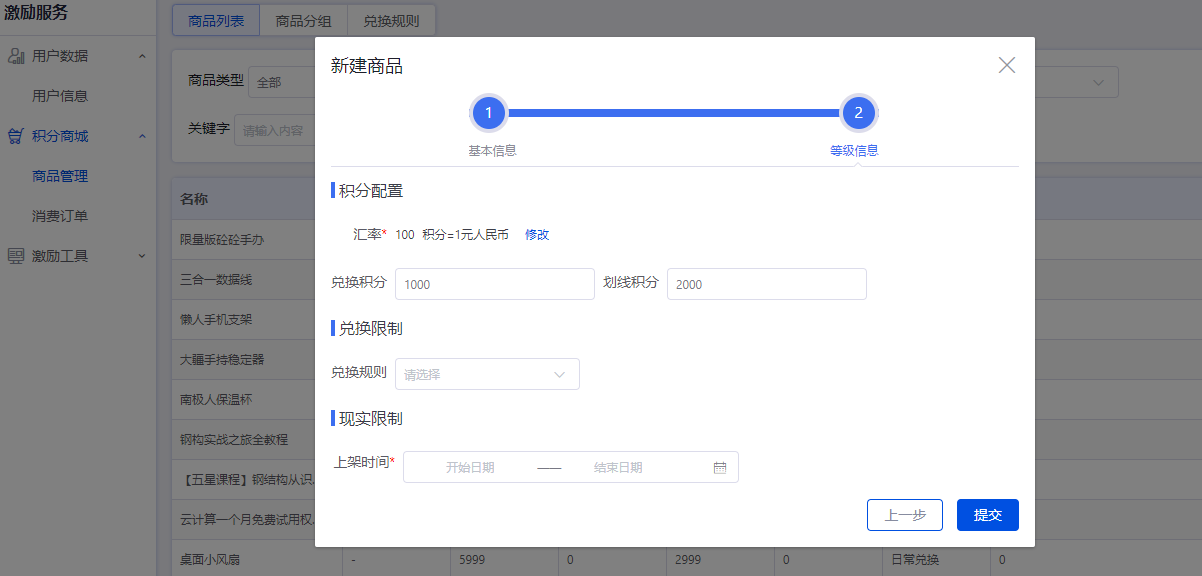Select the 开始日期 start date field
Viewport: 1202px width, 576px height.
pyautogui.click(x=470, y=467)
